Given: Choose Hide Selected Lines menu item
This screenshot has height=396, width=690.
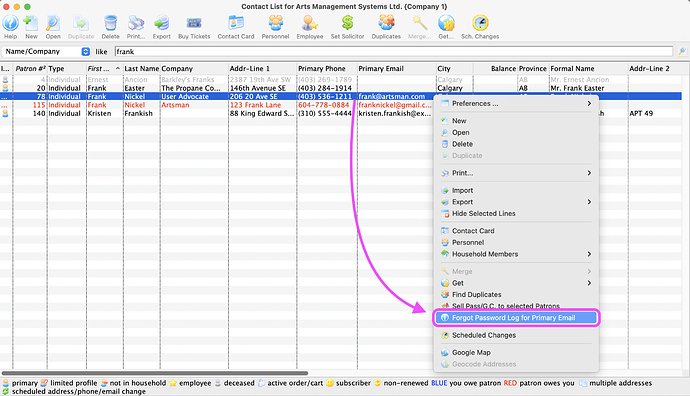Looking at the screenshot, I should (x=516, y=213).
